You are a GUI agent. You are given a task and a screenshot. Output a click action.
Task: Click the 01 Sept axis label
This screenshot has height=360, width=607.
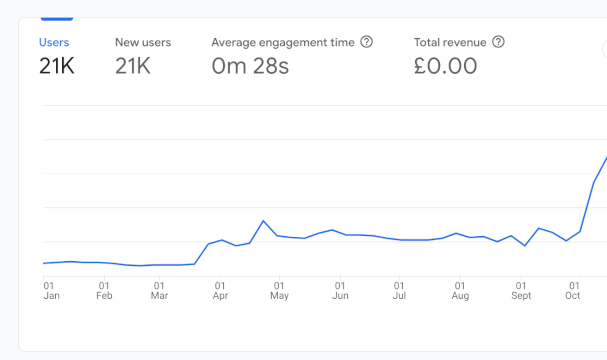[521, 291]
